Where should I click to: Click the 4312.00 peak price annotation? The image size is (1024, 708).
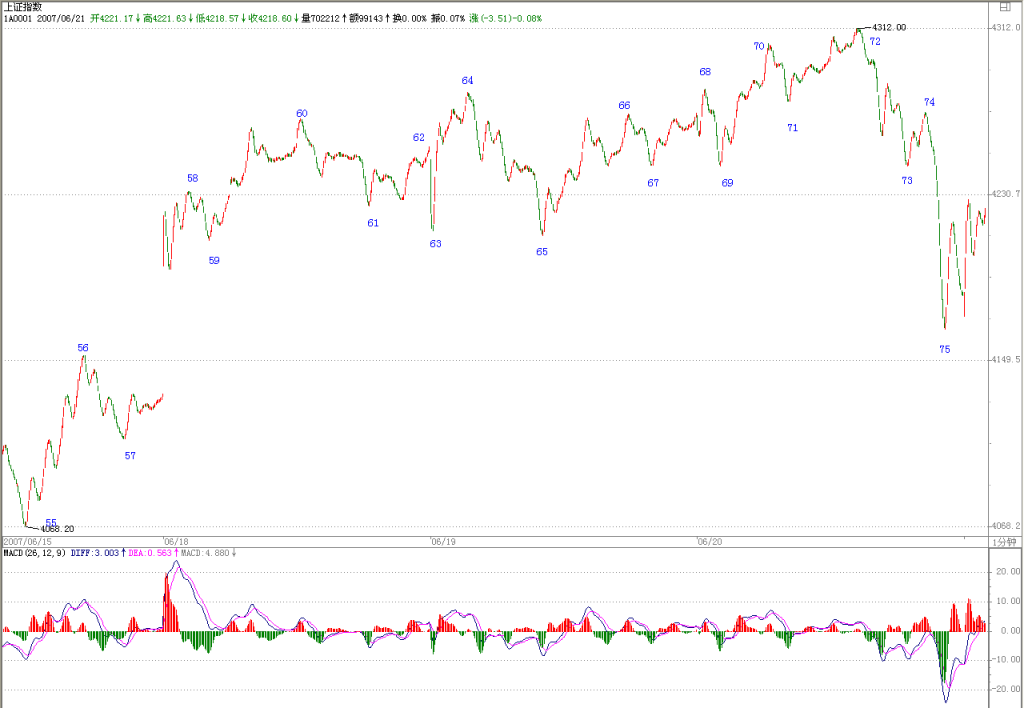pyautogui.click(x=889, y=27)
